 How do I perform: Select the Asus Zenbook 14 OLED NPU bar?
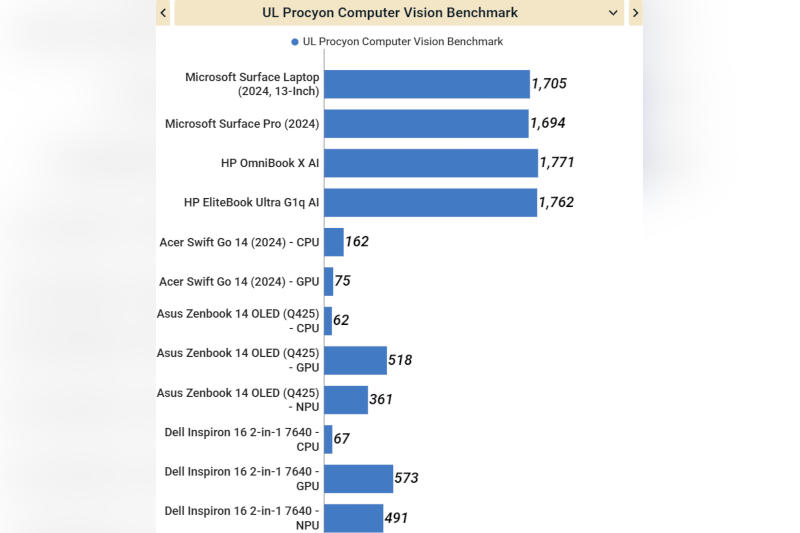(346, 400)
